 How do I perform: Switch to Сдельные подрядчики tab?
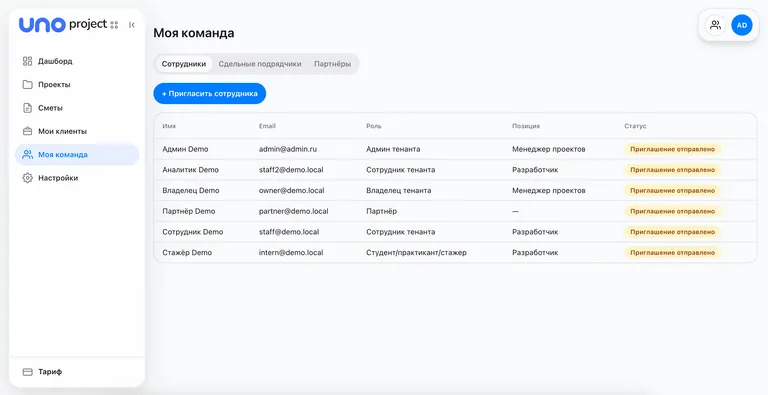click(x=260, y=64)
